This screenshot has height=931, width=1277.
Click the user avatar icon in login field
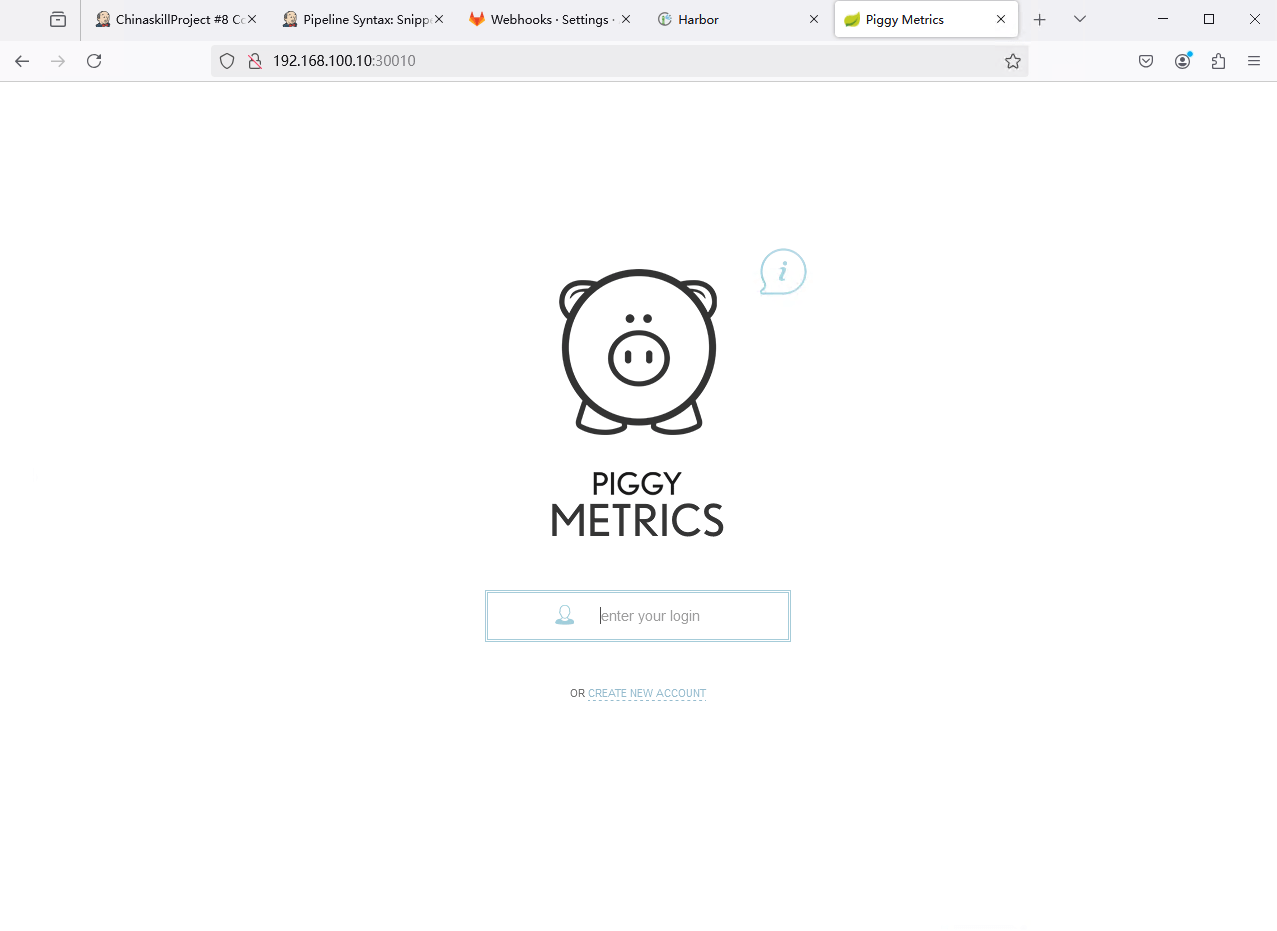pos(565,615)
